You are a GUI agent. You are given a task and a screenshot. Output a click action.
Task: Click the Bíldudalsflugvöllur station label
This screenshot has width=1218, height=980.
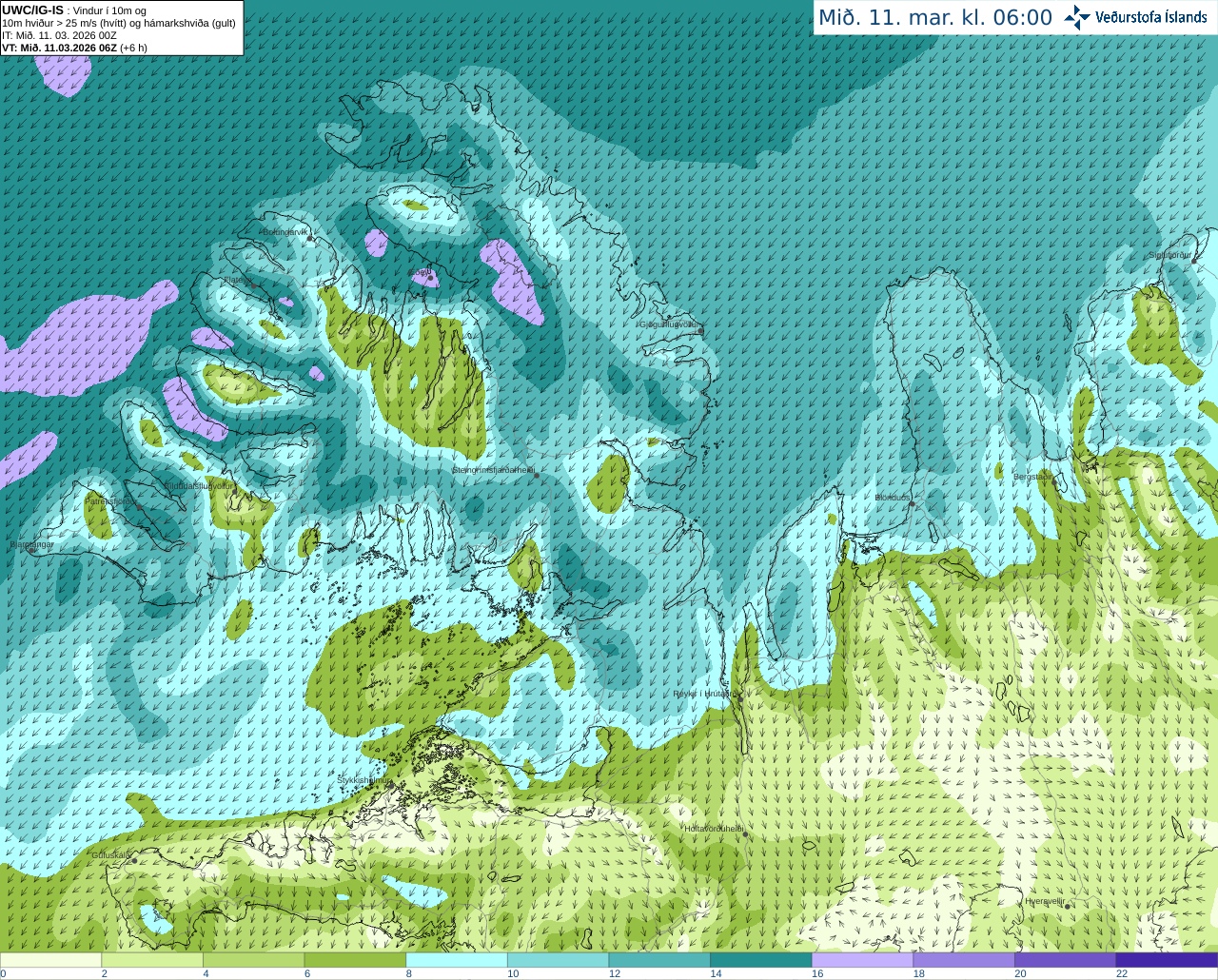(x=199, y=485)
